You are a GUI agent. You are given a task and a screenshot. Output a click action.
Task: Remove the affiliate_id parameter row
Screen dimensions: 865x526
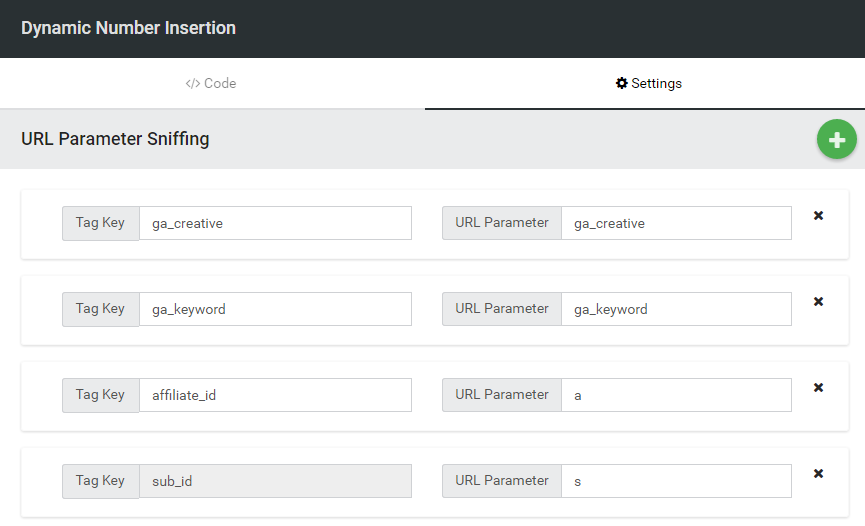818,388
